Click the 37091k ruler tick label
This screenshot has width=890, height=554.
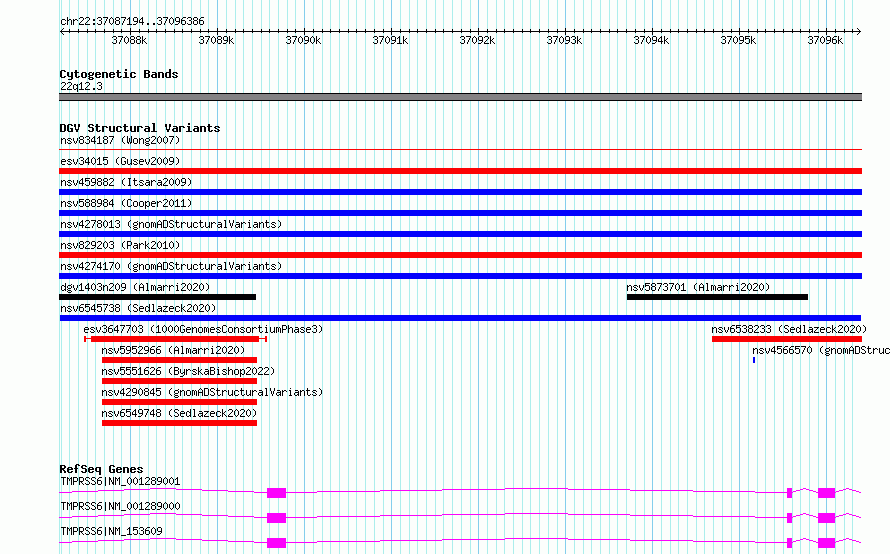390,40
